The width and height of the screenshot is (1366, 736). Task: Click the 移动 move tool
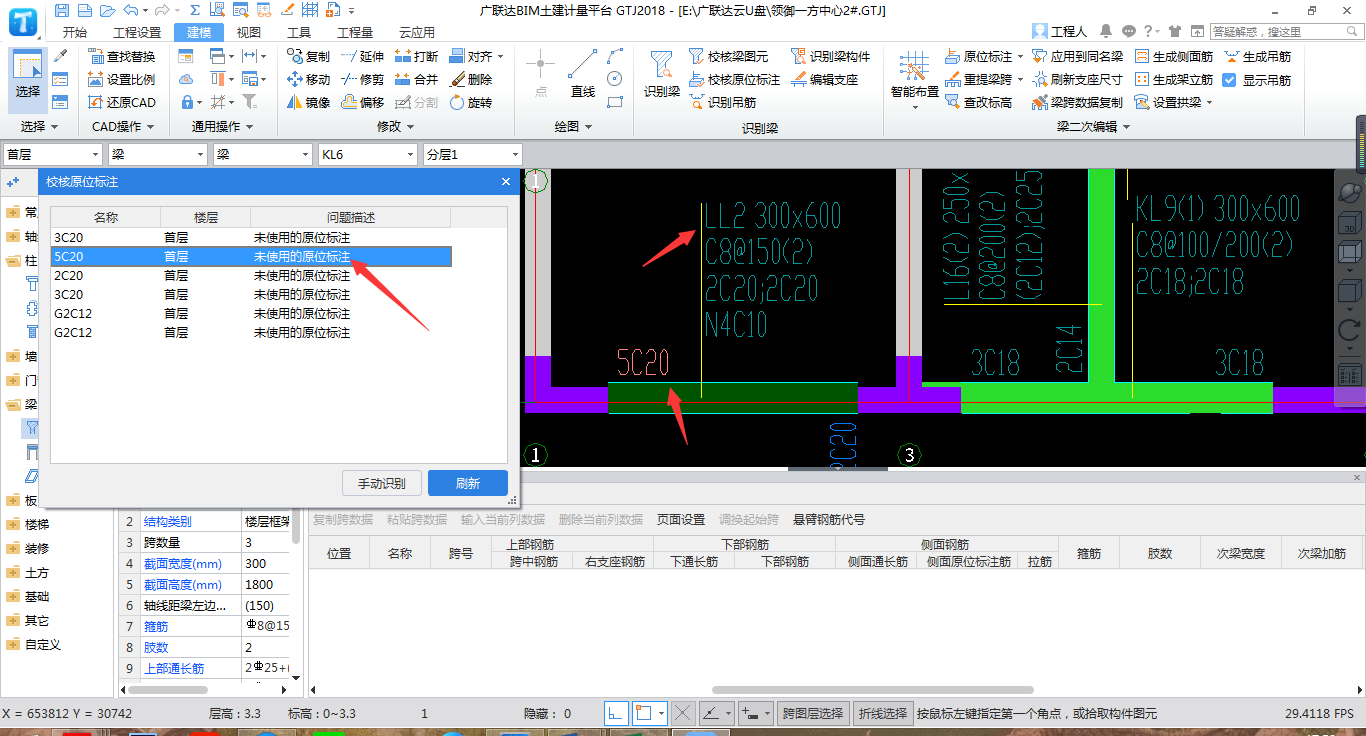click(x=308, y=79)
